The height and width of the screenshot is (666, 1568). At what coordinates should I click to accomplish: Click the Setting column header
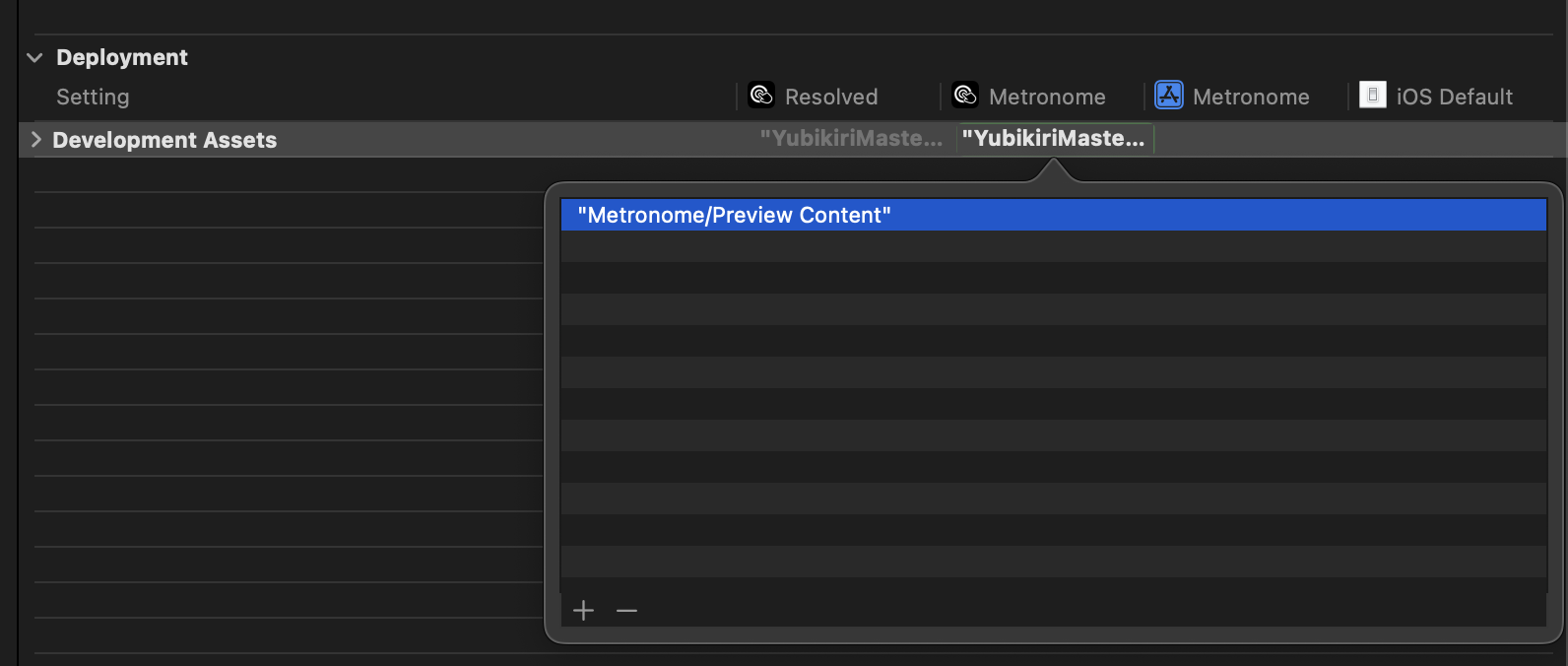coord(93,97)
